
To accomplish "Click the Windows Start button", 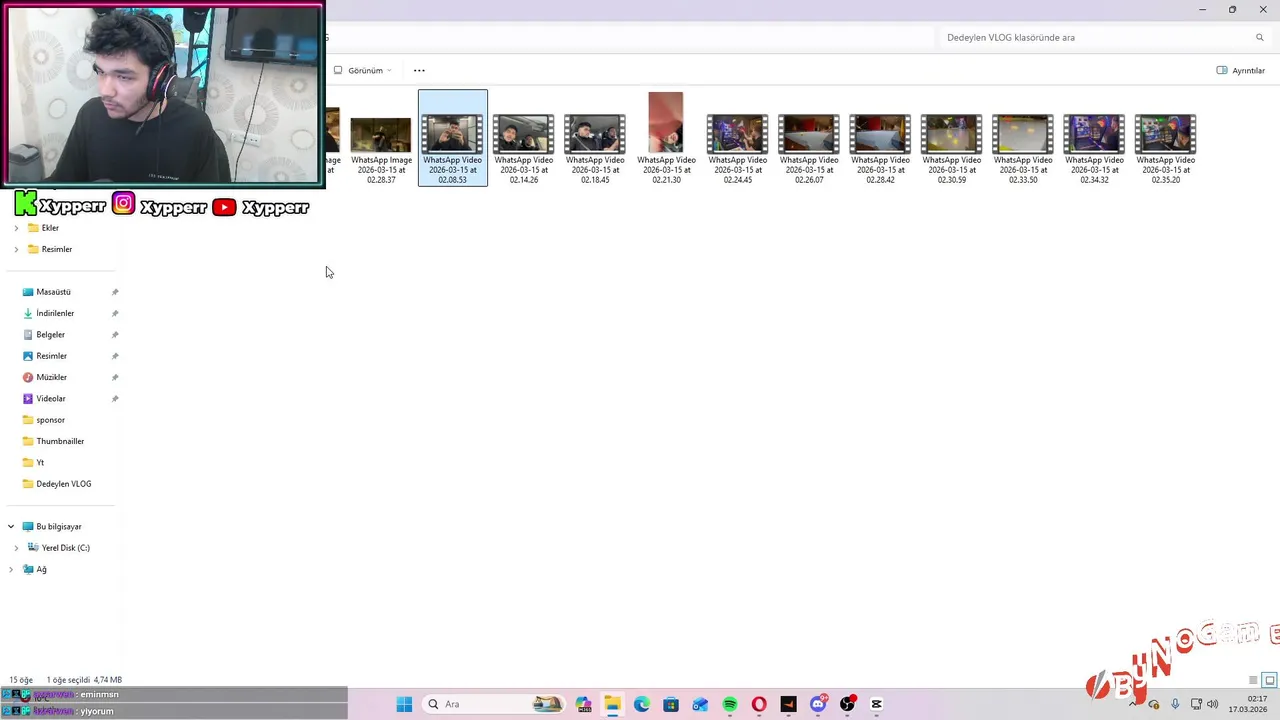I will tap(404, 704).
